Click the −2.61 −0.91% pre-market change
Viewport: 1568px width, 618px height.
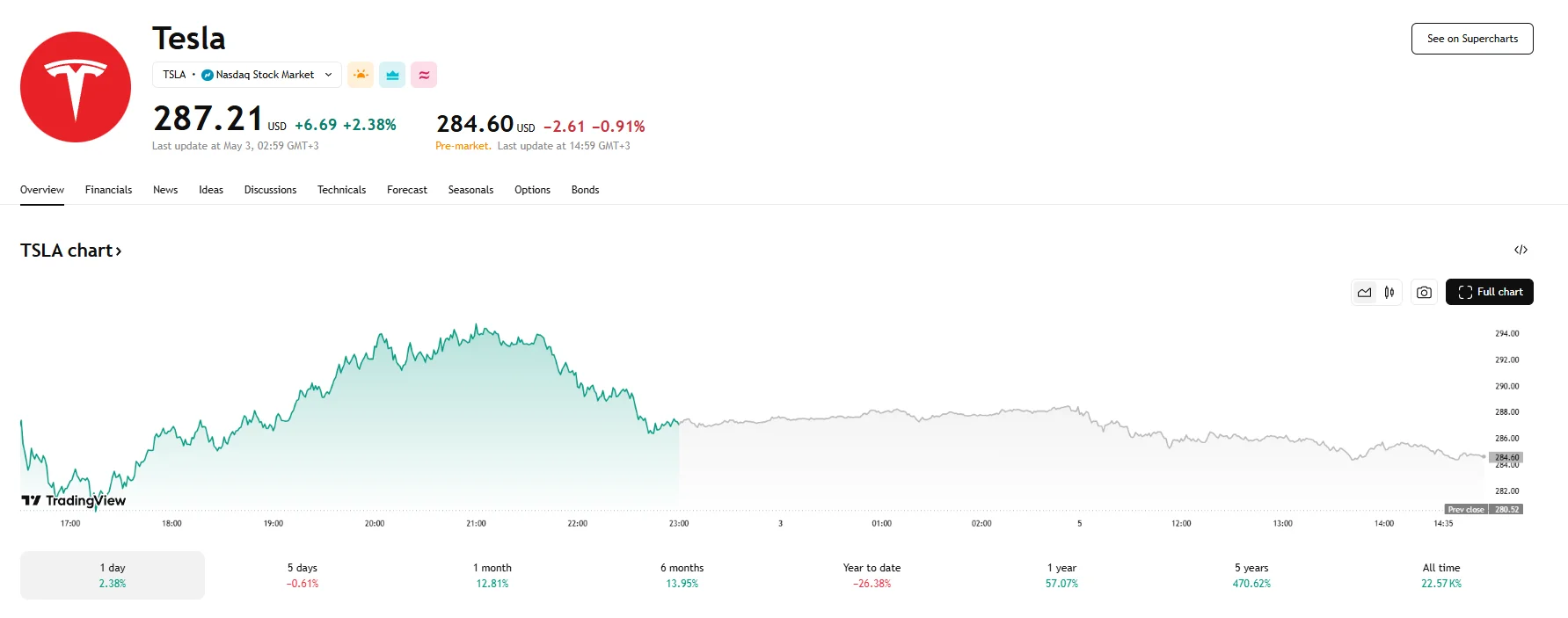click(594, 127)
